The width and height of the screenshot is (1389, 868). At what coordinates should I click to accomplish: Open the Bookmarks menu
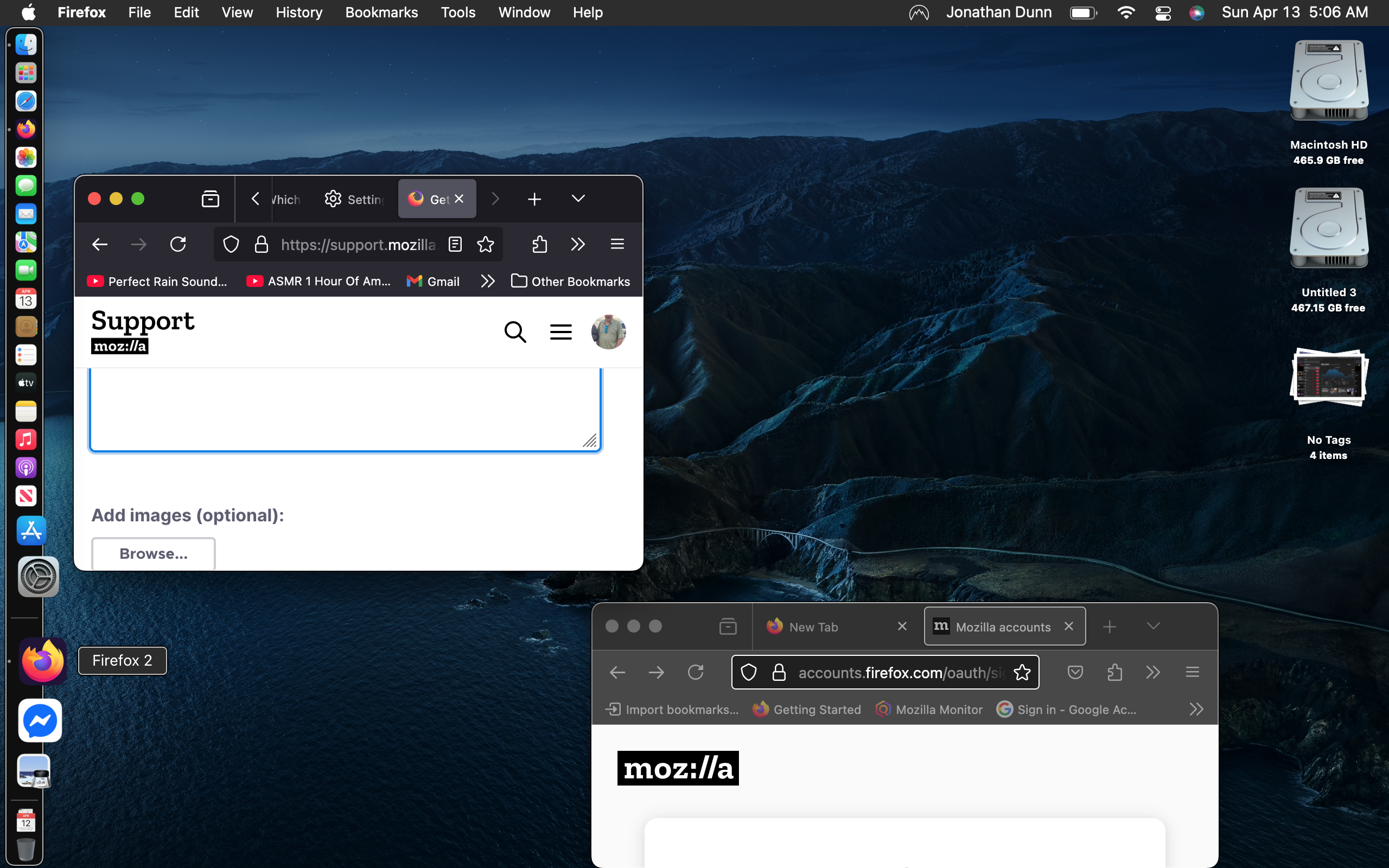point(381,12)
